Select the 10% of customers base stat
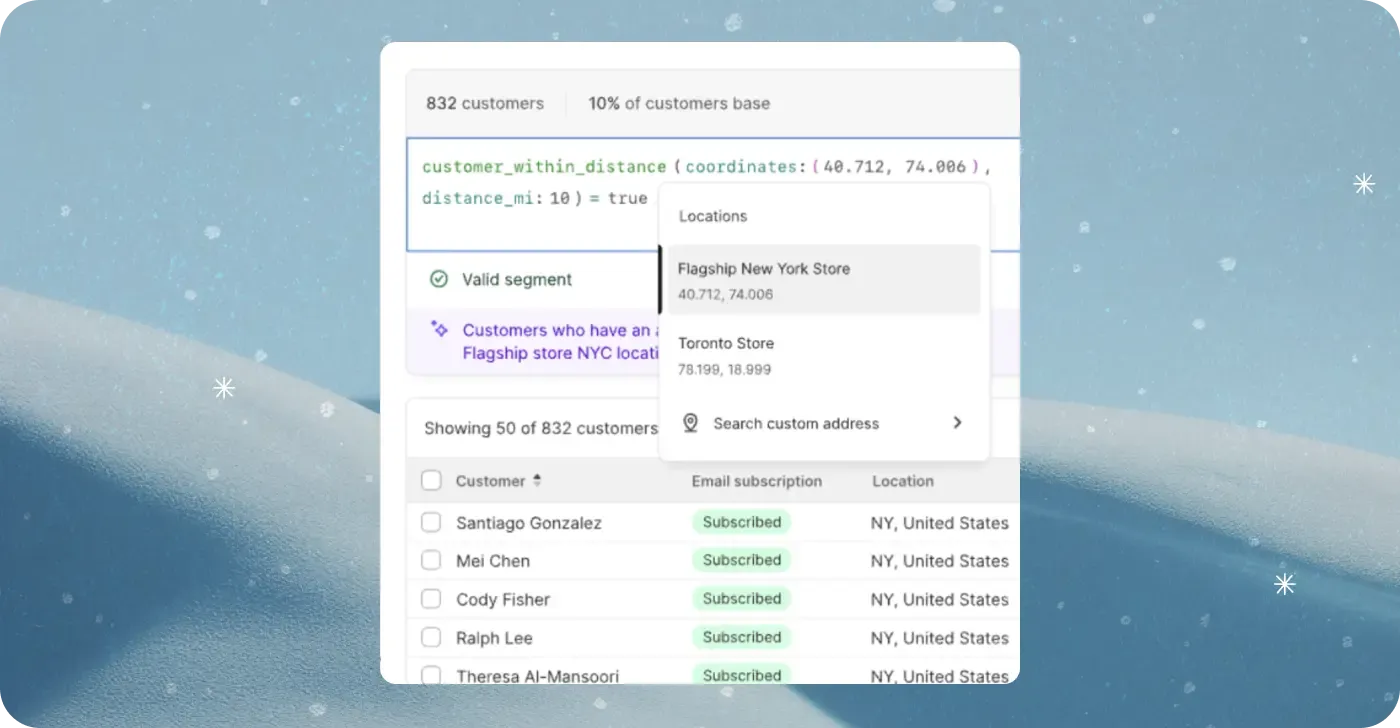Screen dimensions: 1400x728 point(679,103)
